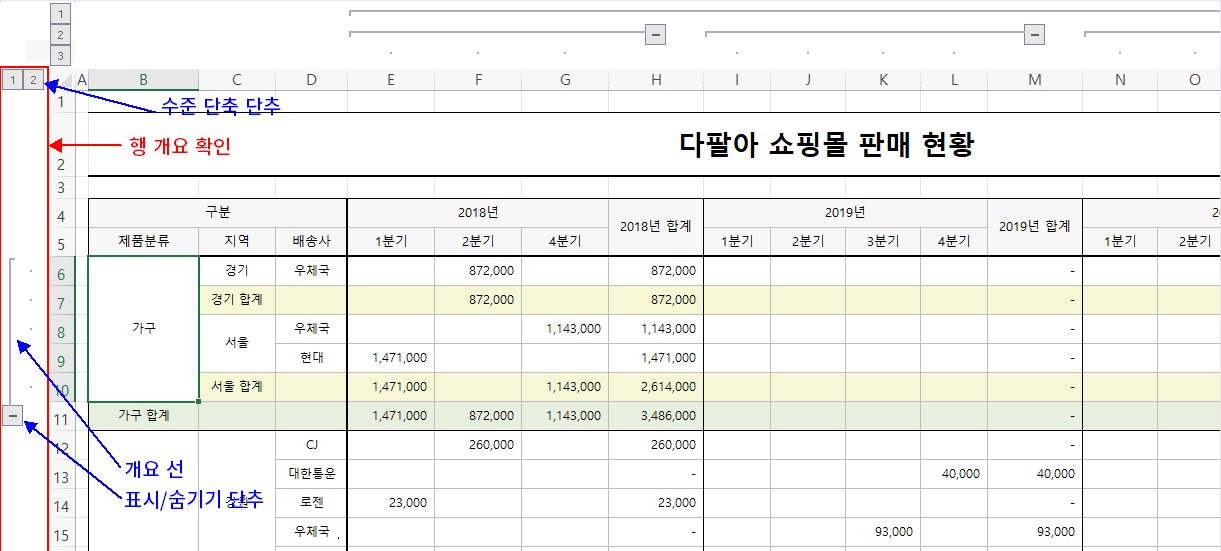The width and height of the screenshot is (1221, 551).
Task: Click '3분기' under 2019년
Action: click(883, 241)
